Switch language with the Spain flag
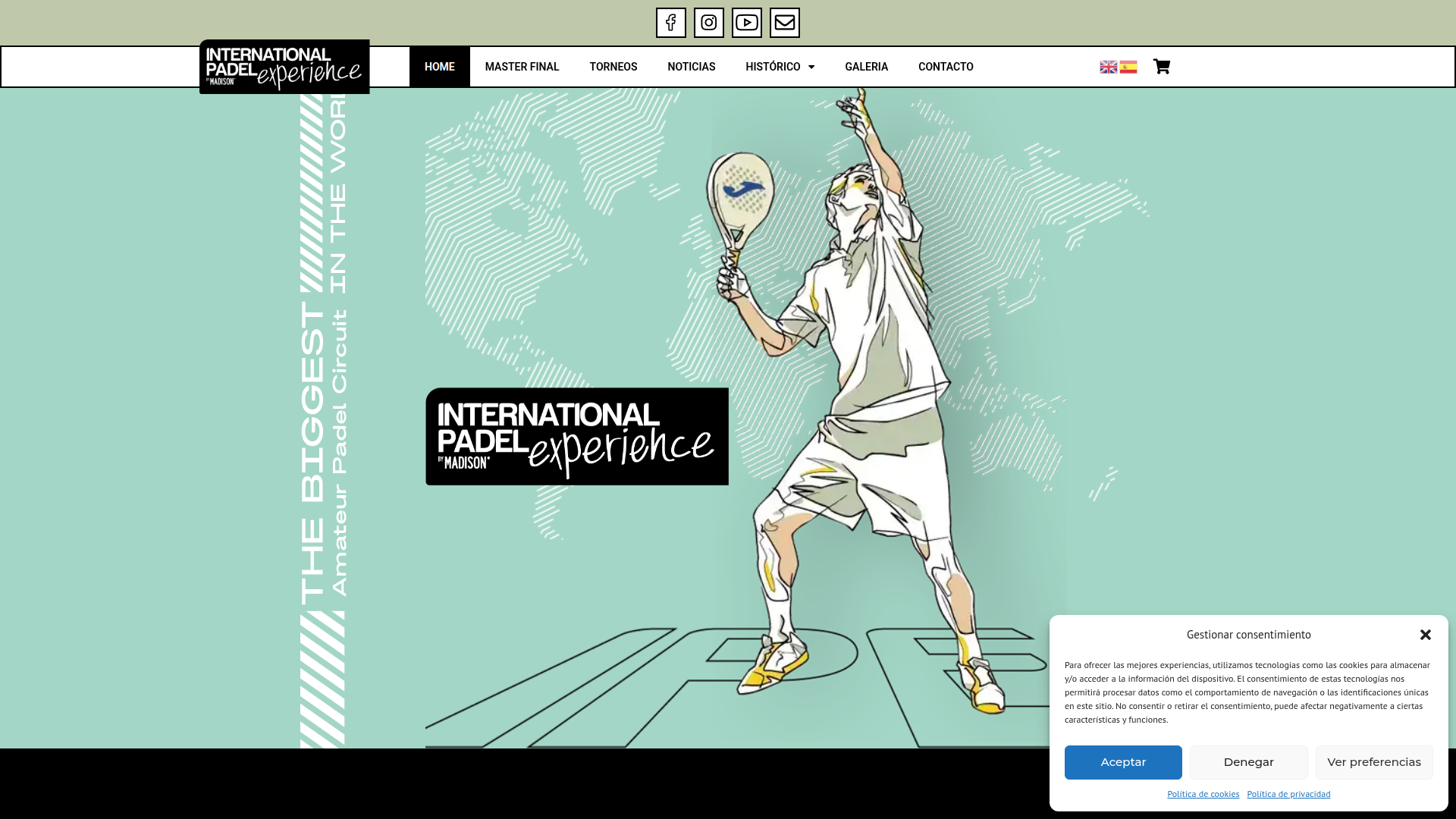 [1128, 67]
